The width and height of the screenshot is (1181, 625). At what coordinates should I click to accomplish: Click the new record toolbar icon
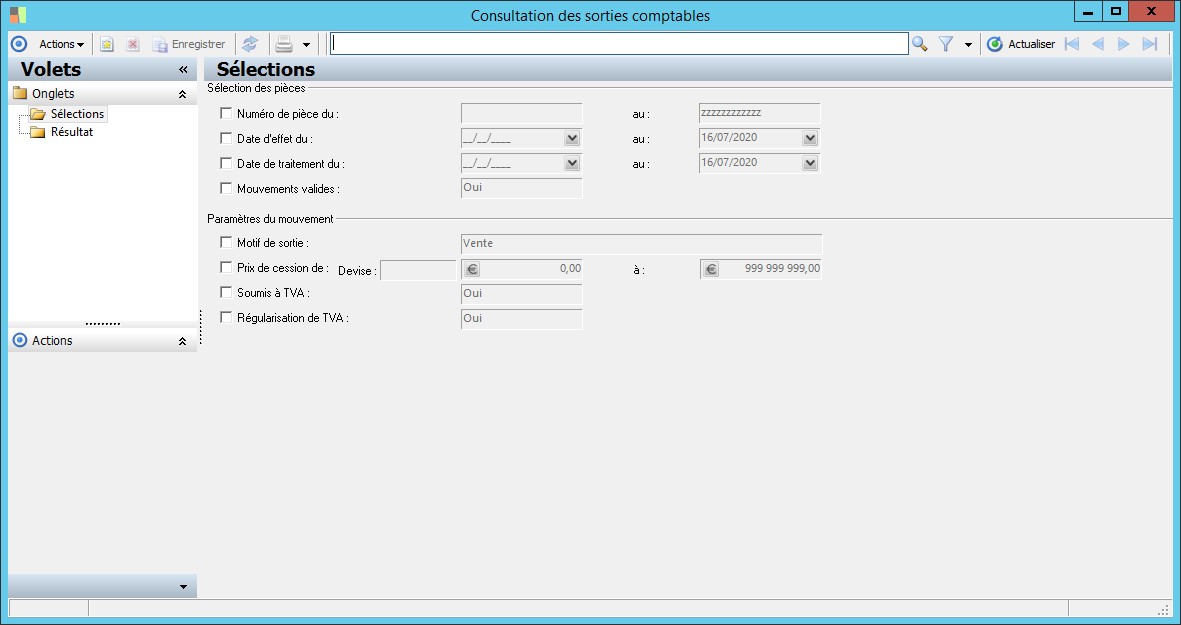[x=107, y=44]
